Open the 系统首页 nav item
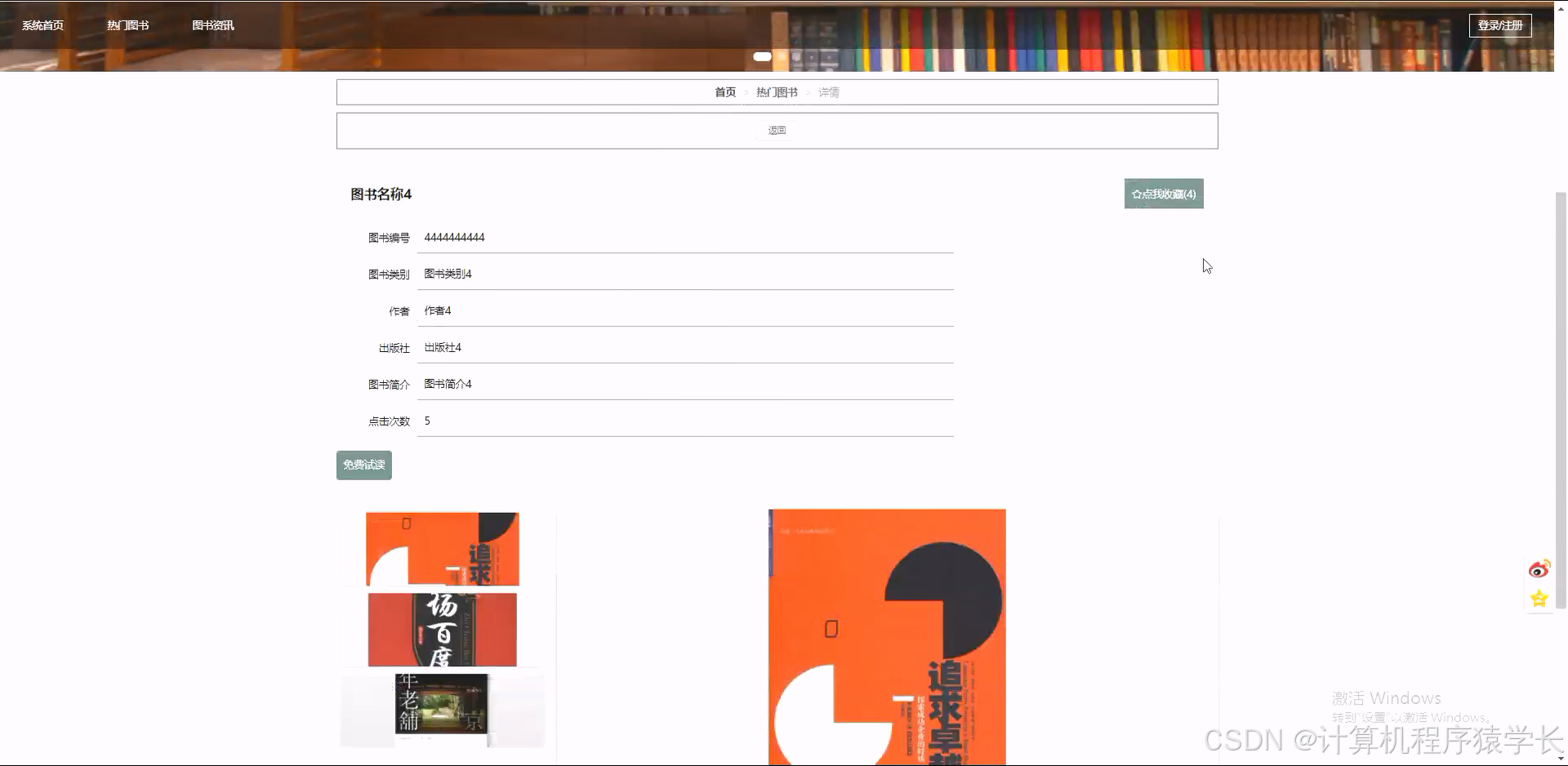The image size is (1568, 766). point(42,25)
